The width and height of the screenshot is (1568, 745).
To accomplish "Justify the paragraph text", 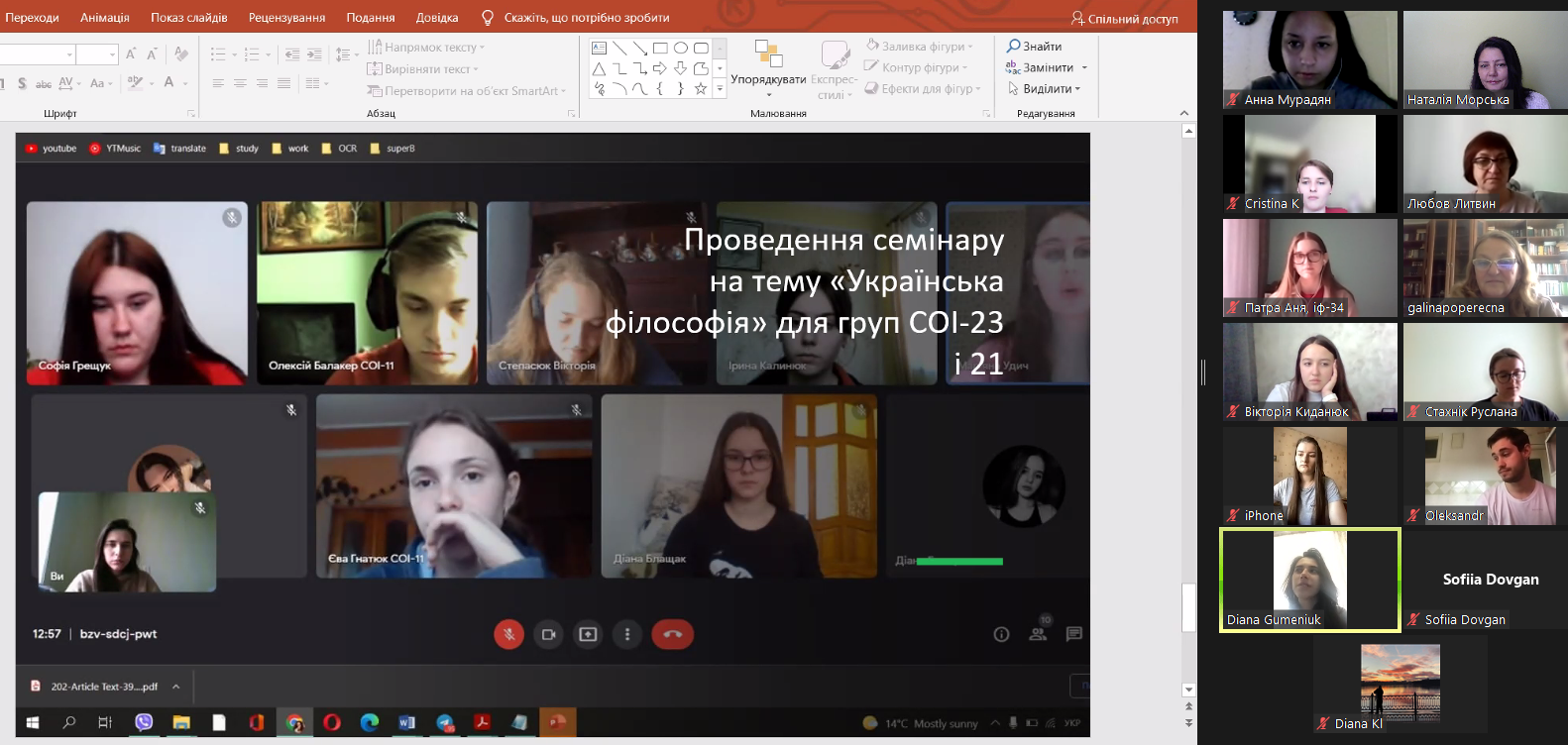I will pyautogui.click(x=283, y=83).
